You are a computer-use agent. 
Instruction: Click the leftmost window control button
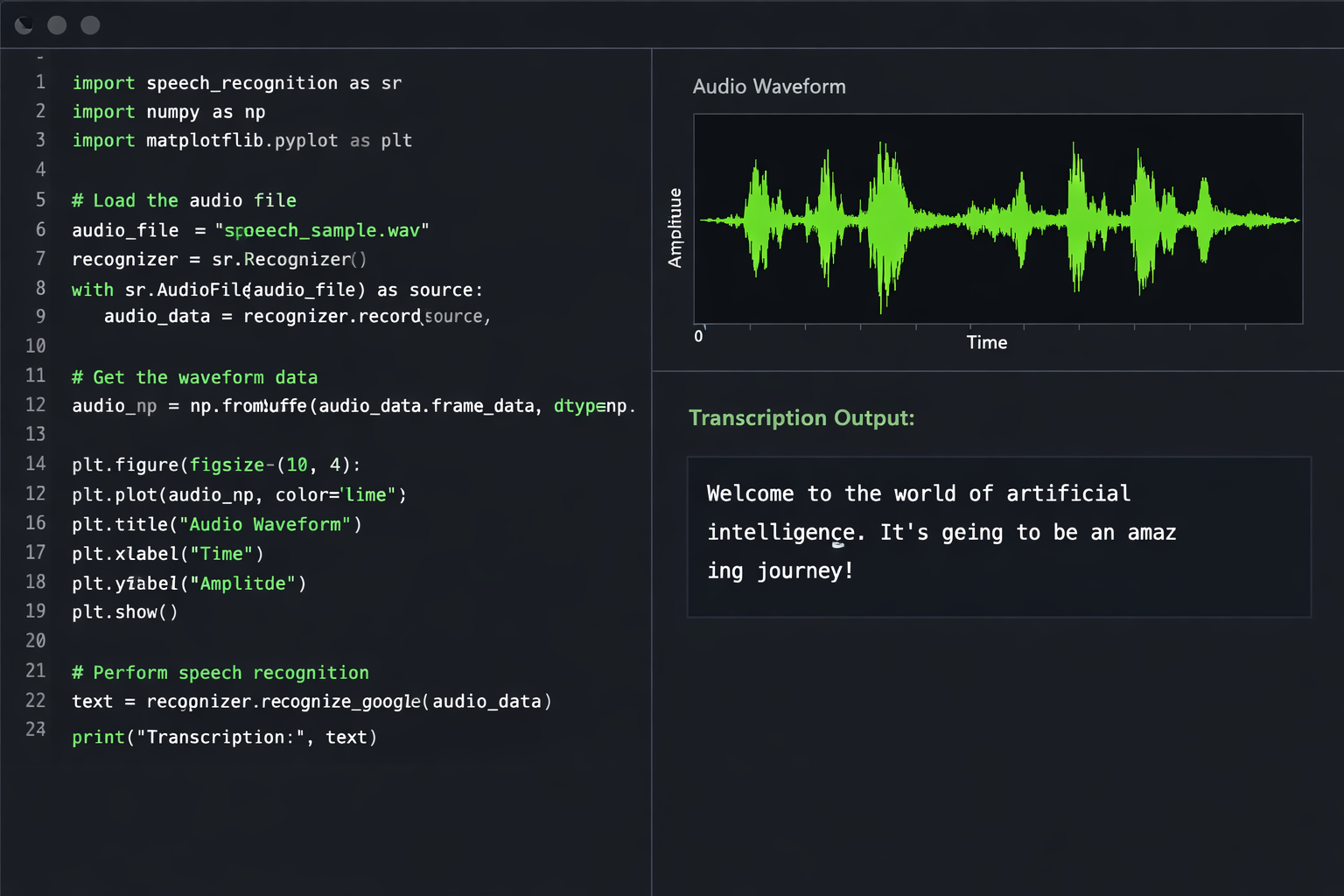pos(24,25)
